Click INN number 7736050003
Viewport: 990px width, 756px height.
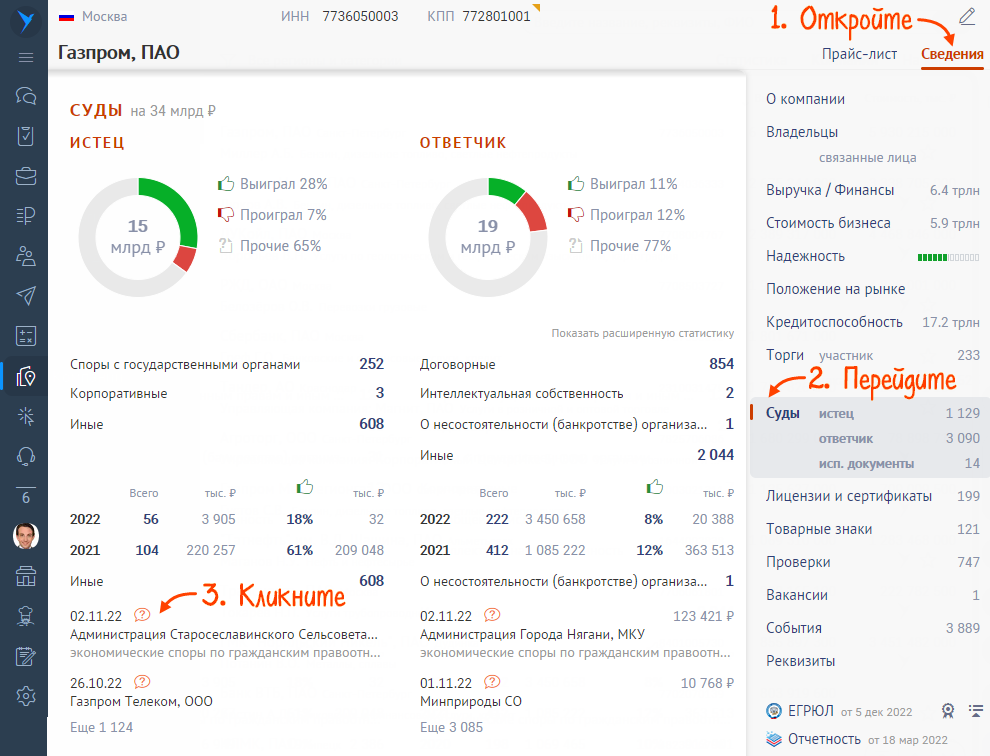click(x=360, y=16)
